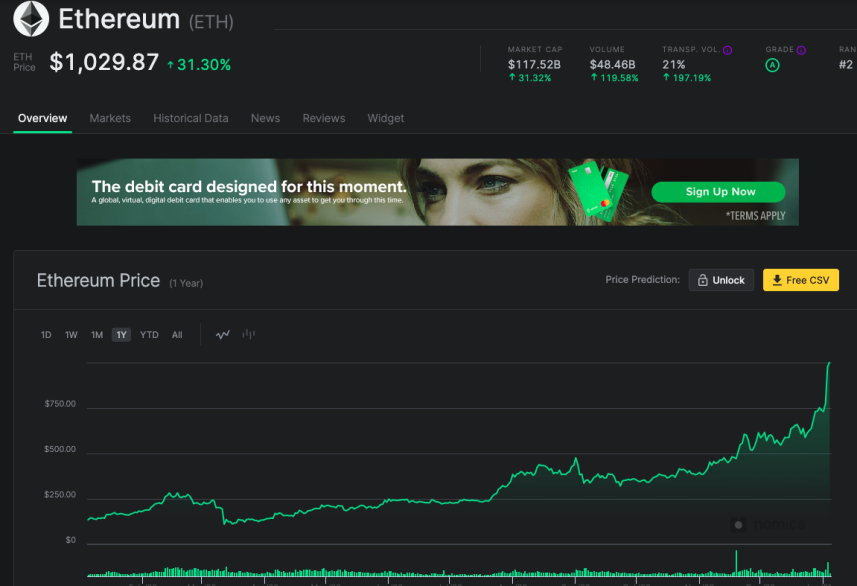This screenshot has width=857, height=586.
Task: Click the grade A circle badge
Action: click(772, 66)
